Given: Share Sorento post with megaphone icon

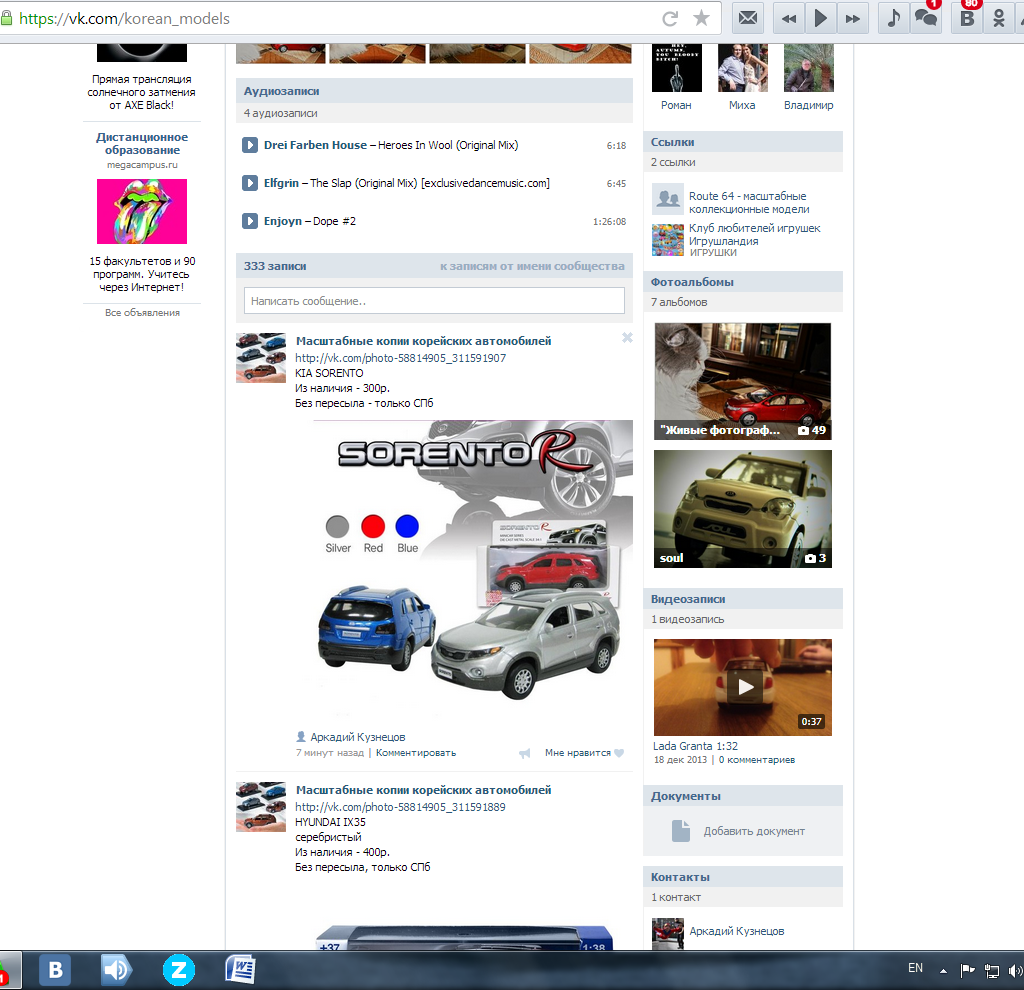Looking at the screenshot, I should pyautogui.click(x=524, y=753).
